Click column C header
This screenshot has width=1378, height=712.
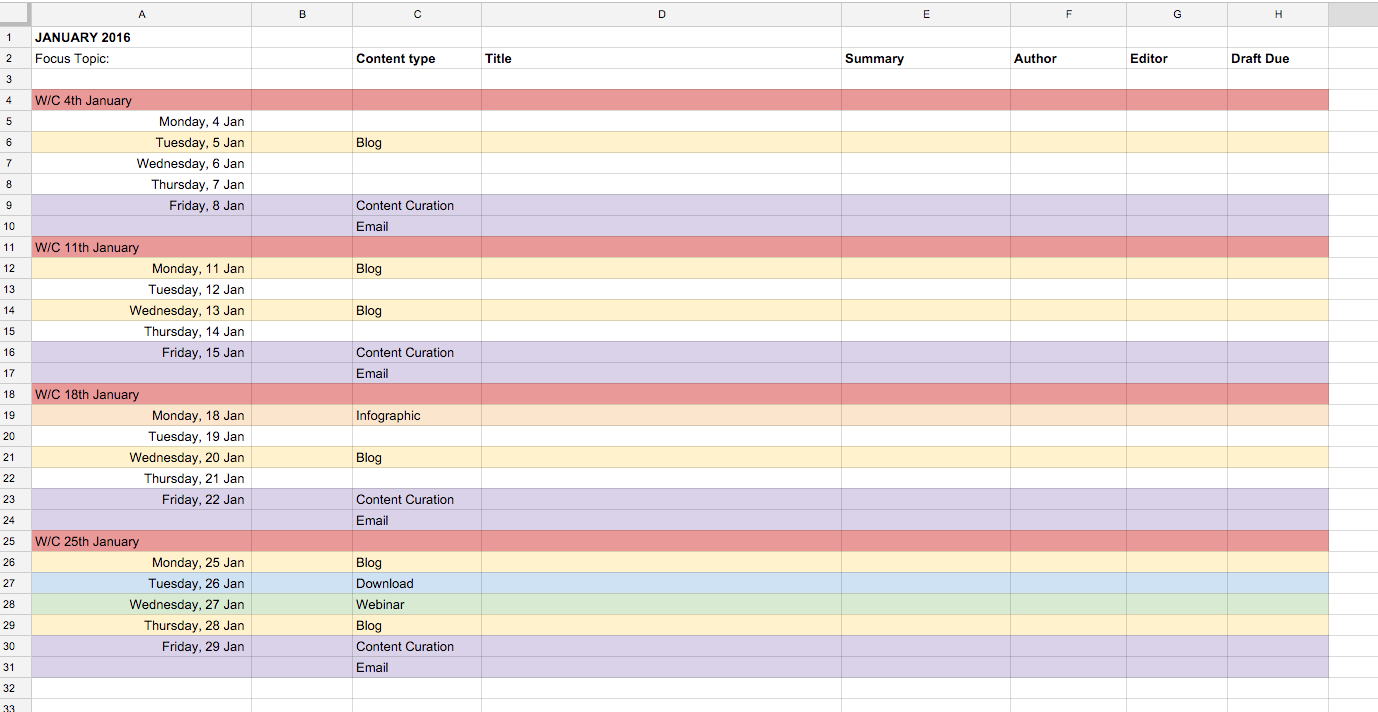click(416, 14)
